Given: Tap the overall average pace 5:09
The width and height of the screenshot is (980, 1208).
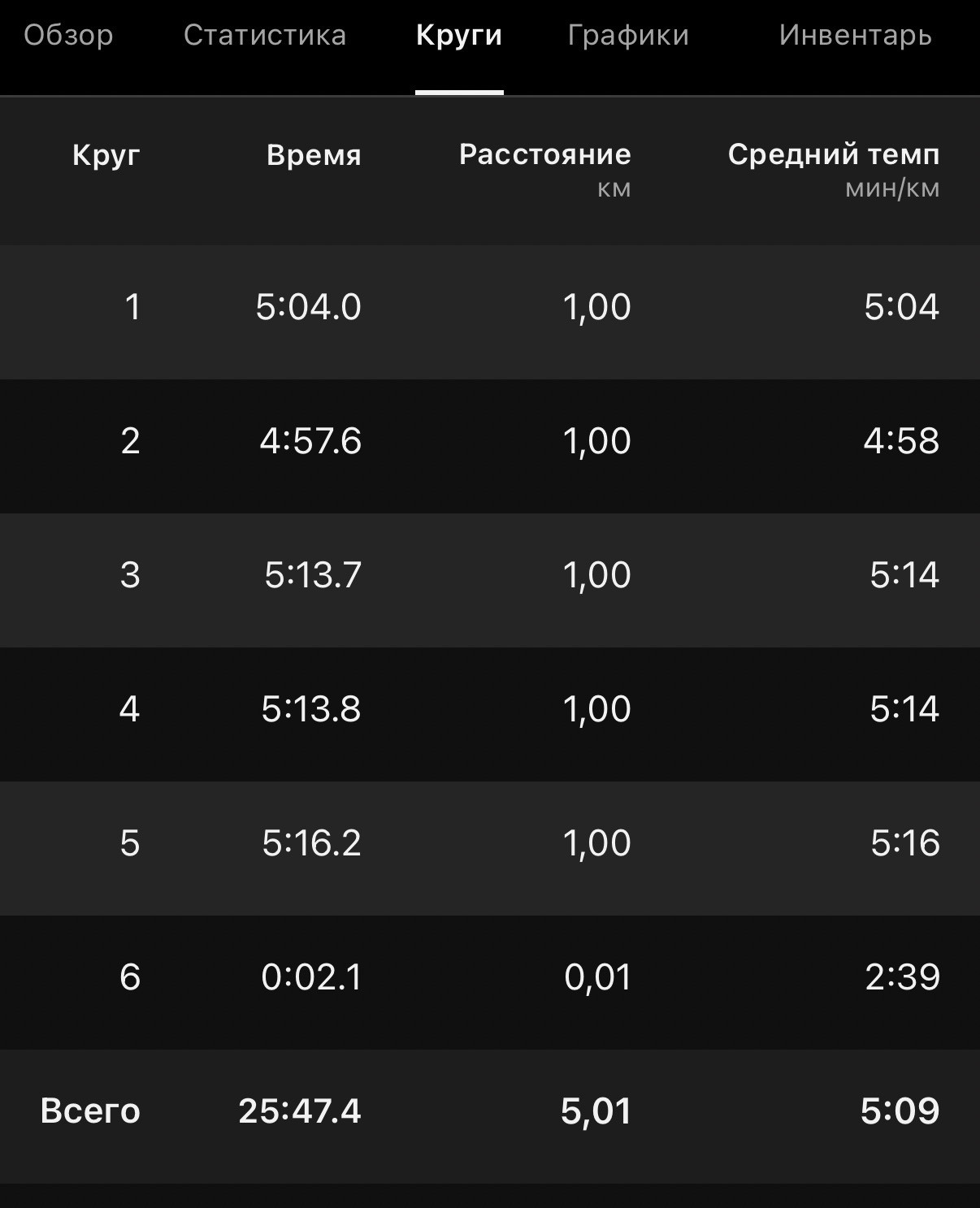Looking at the screenshot, I should (x=900, y=1111).
